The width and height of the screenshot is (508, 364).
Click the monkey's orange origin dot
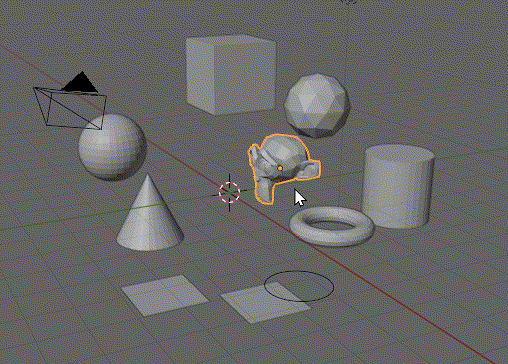click(x=280, y=168)
